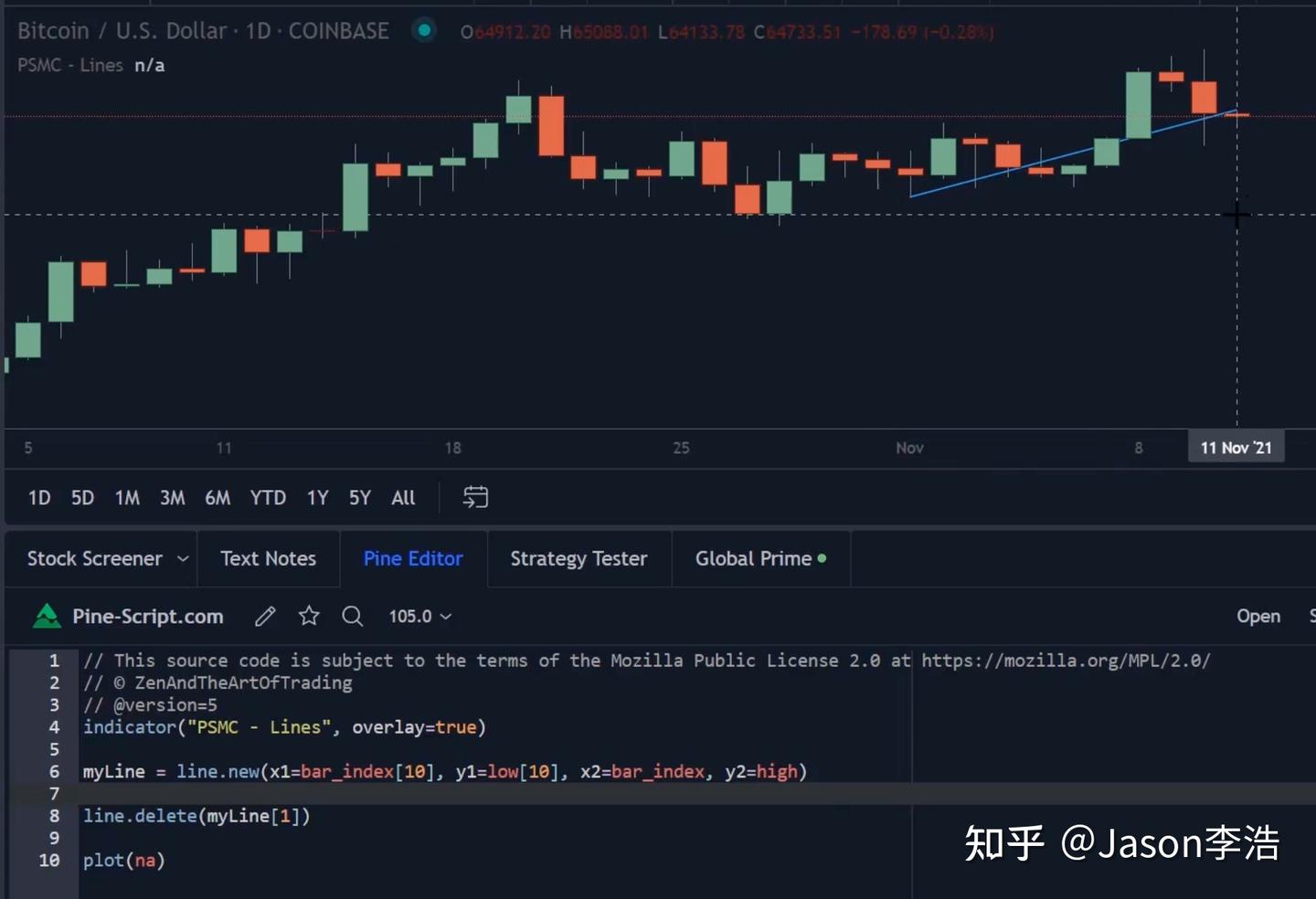Click line number 6 in gutter
1316x899 pixels.
tap(54, 772)
